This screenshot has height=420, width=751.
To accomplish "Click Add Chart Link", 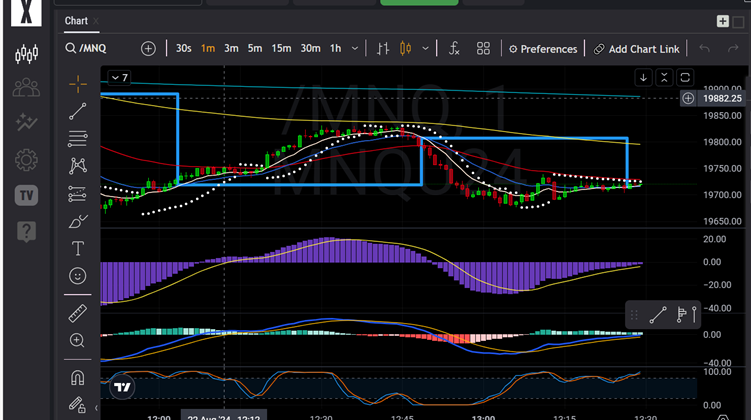I will (x=637, y=49).
